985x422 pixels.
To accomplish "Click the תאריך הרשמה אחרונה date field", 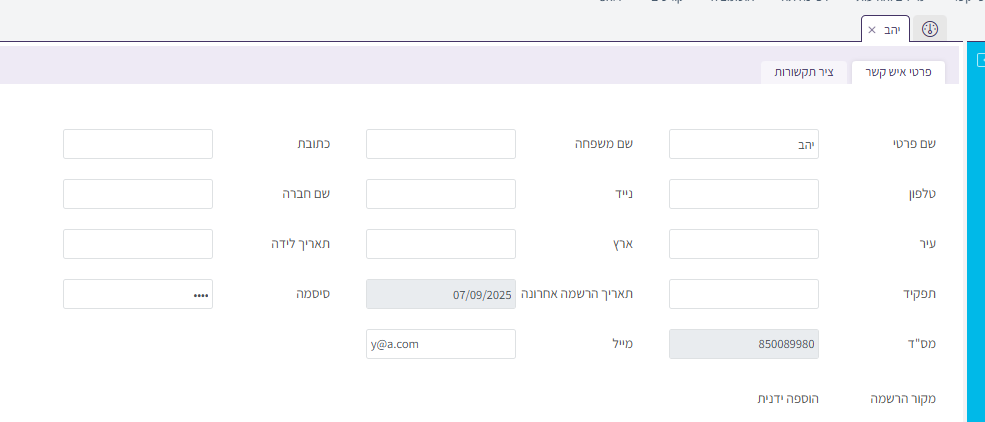I will click(440, 294).
